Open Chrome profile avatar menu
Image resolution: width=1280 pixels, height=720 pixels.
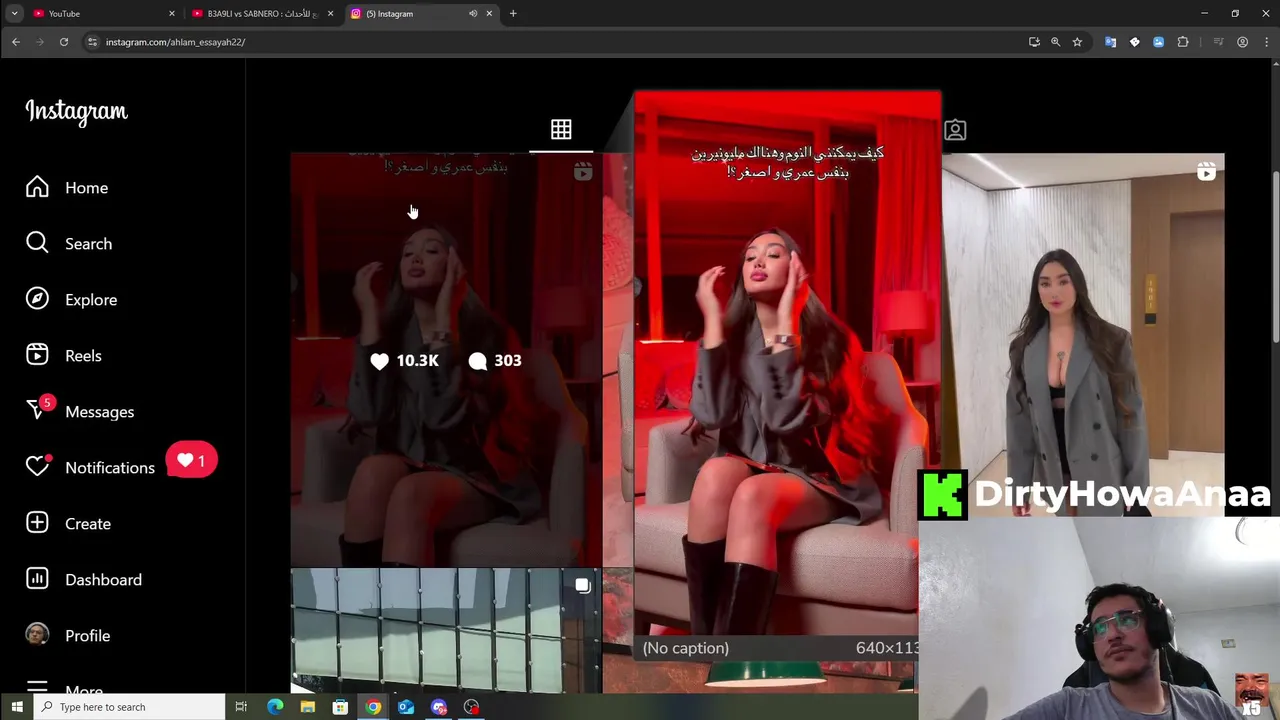coord(1242,42)
